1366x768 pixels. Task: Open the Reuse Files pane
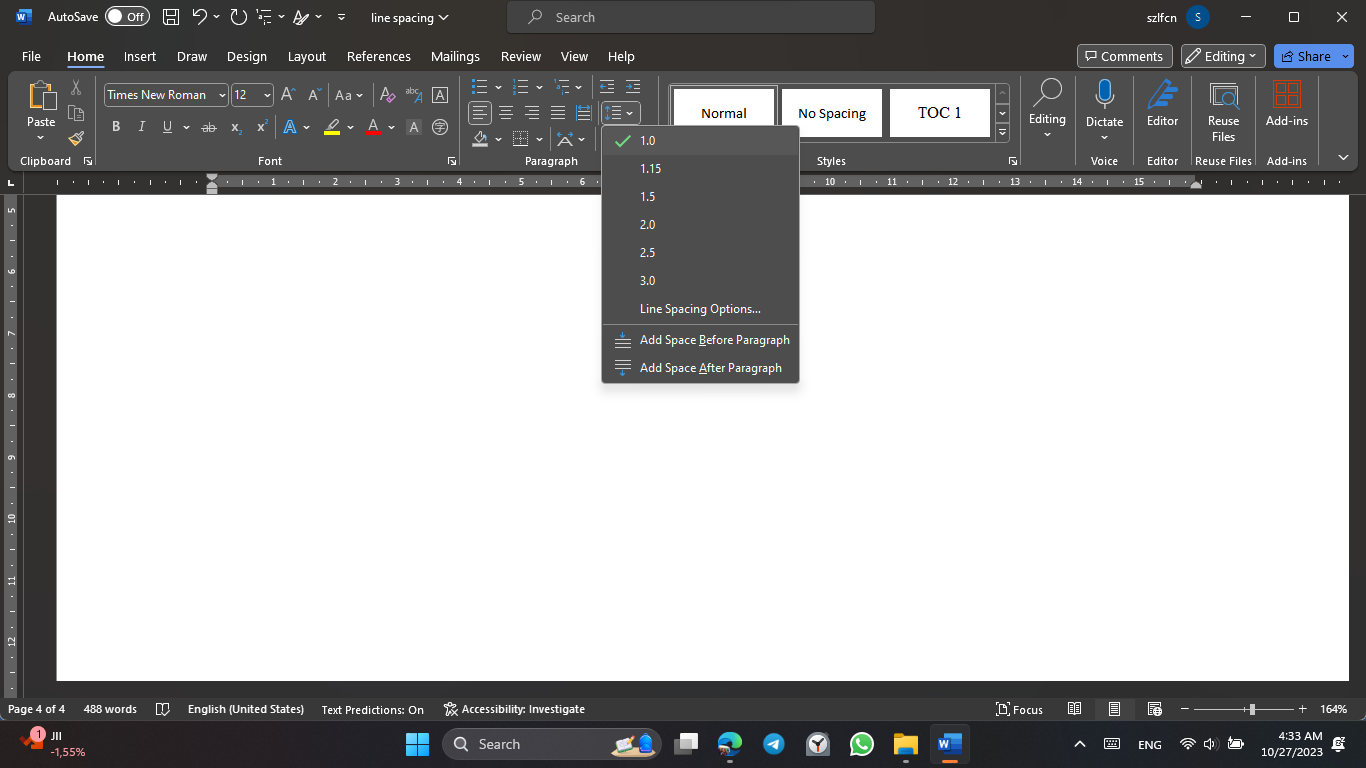click(1223, 110)
